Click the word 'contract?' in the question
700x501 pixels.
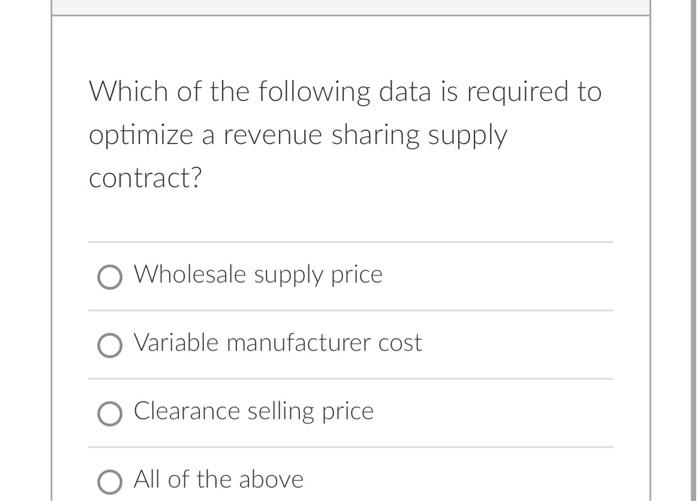[x=145, y=178]
